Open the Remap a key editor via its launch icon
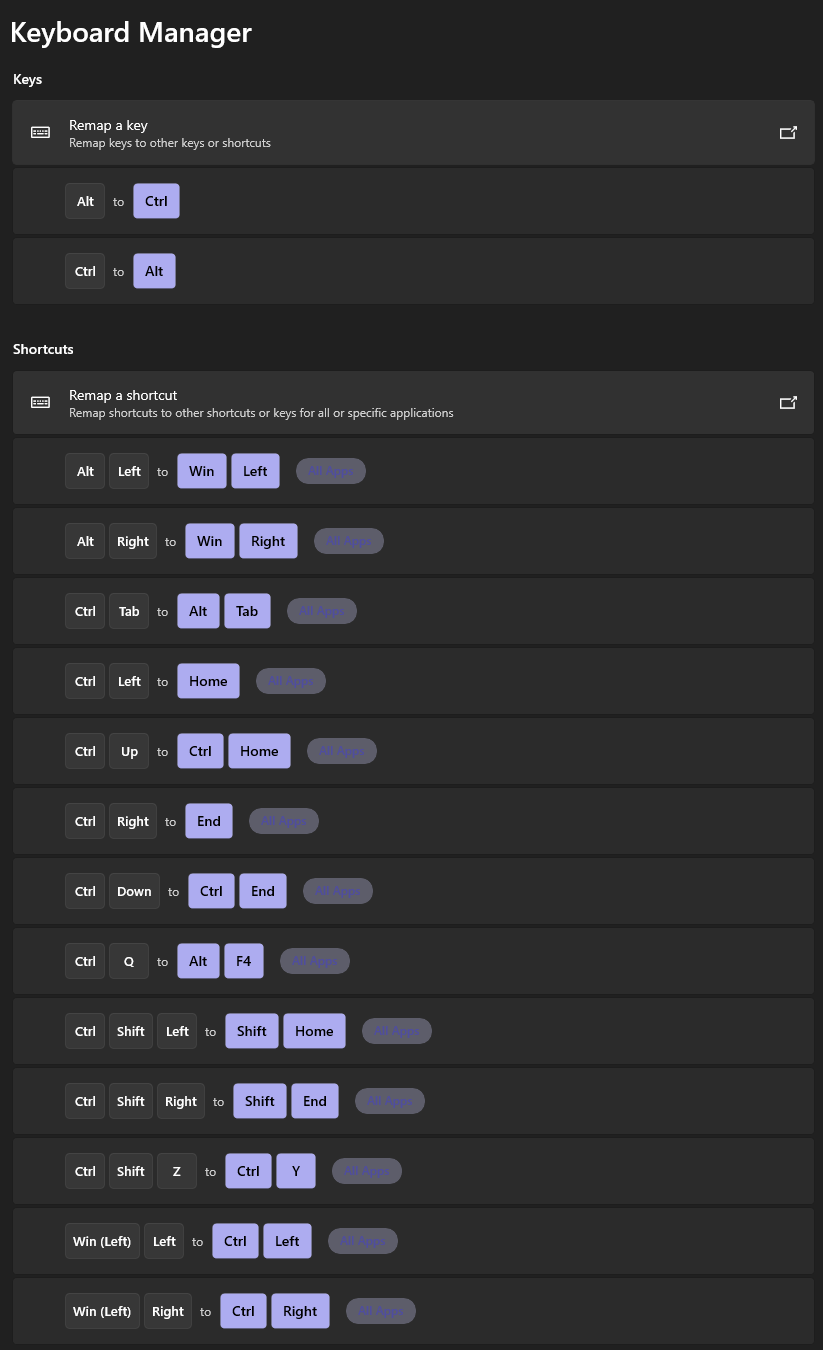 (x=789, y=131)
